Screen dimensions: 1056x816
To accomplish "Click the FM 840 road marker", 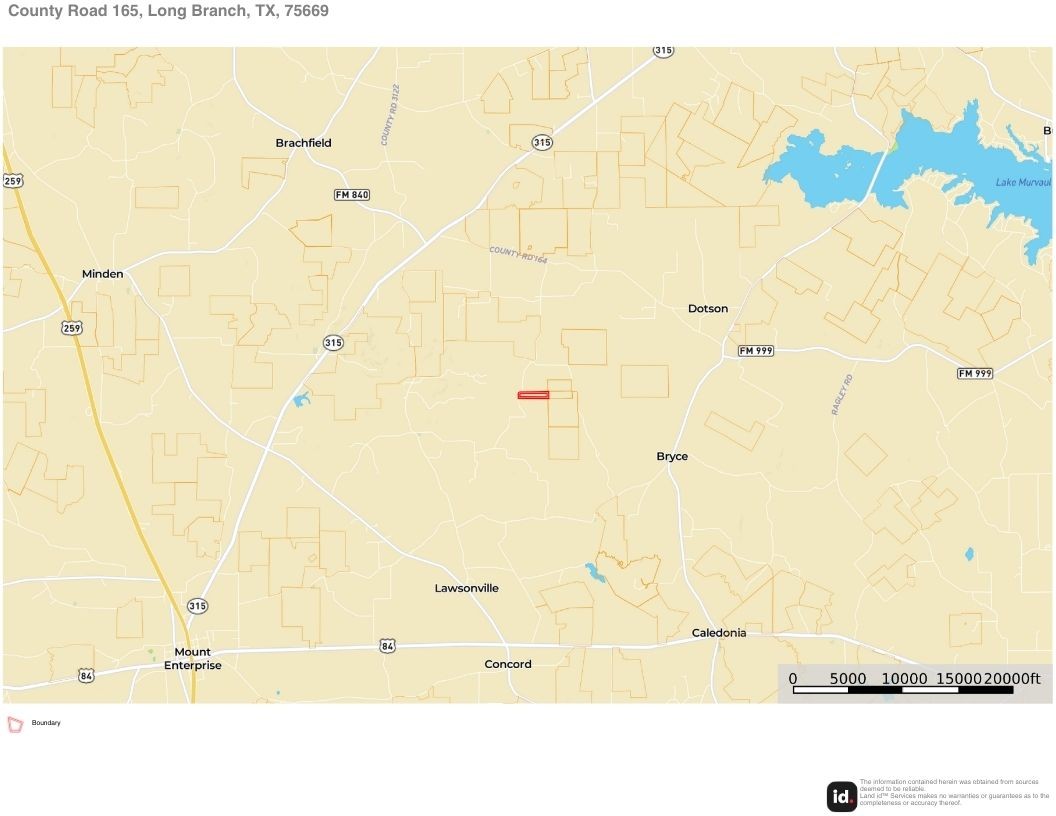I will [352, 195].
